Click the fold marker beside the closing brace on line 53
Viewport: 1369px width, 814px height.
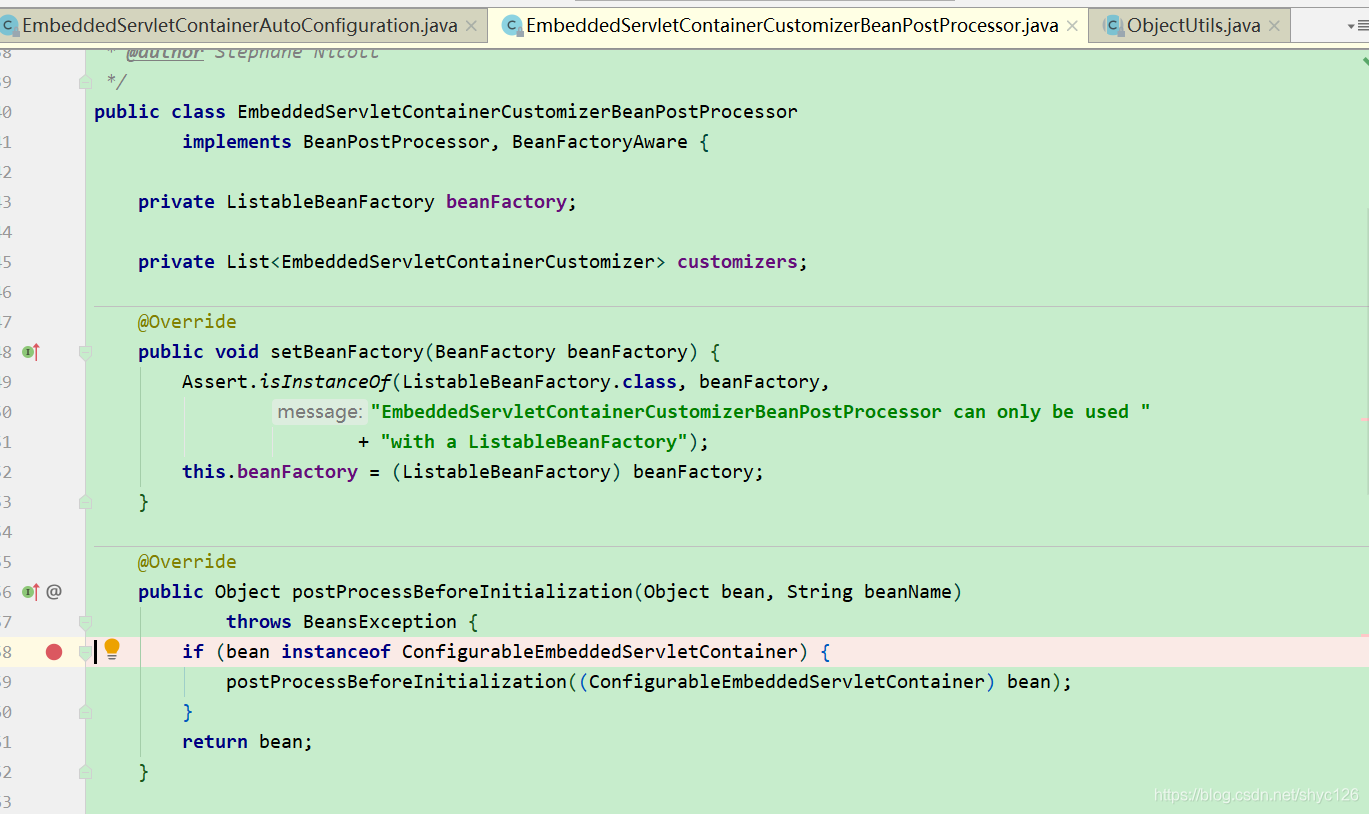[85, 501]
